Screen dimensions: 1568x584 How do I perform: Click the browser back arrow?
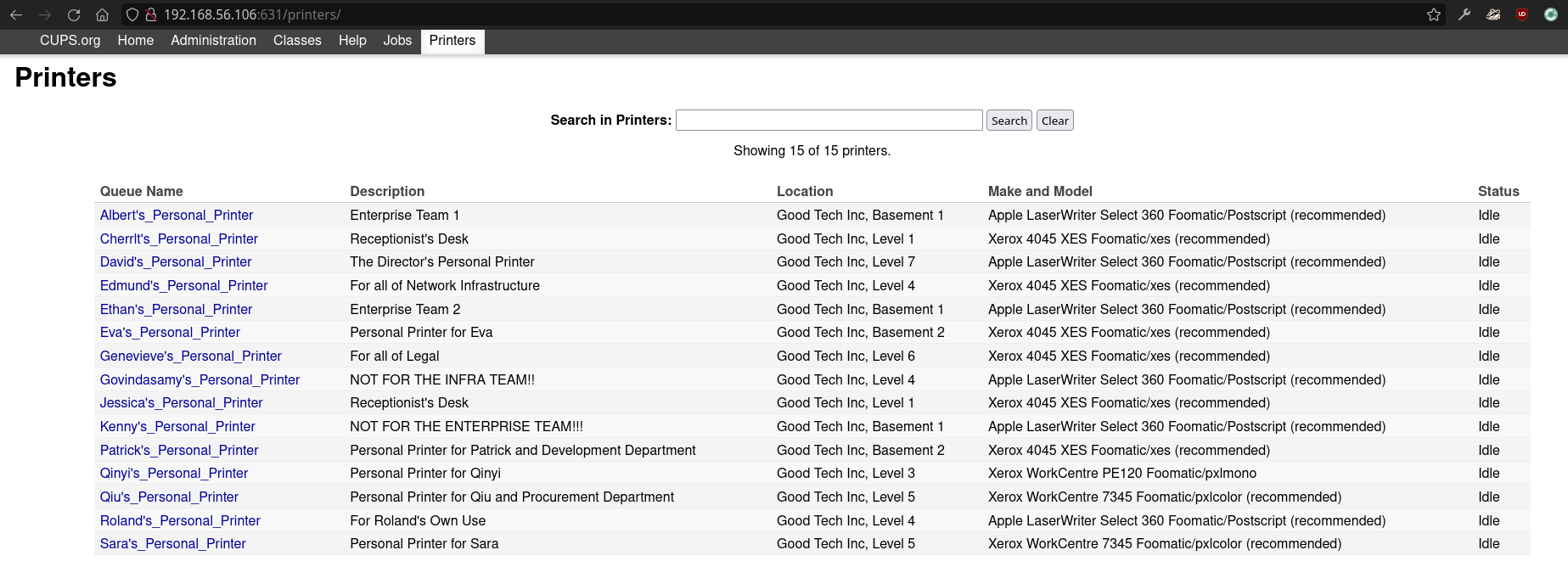[16, 14]
